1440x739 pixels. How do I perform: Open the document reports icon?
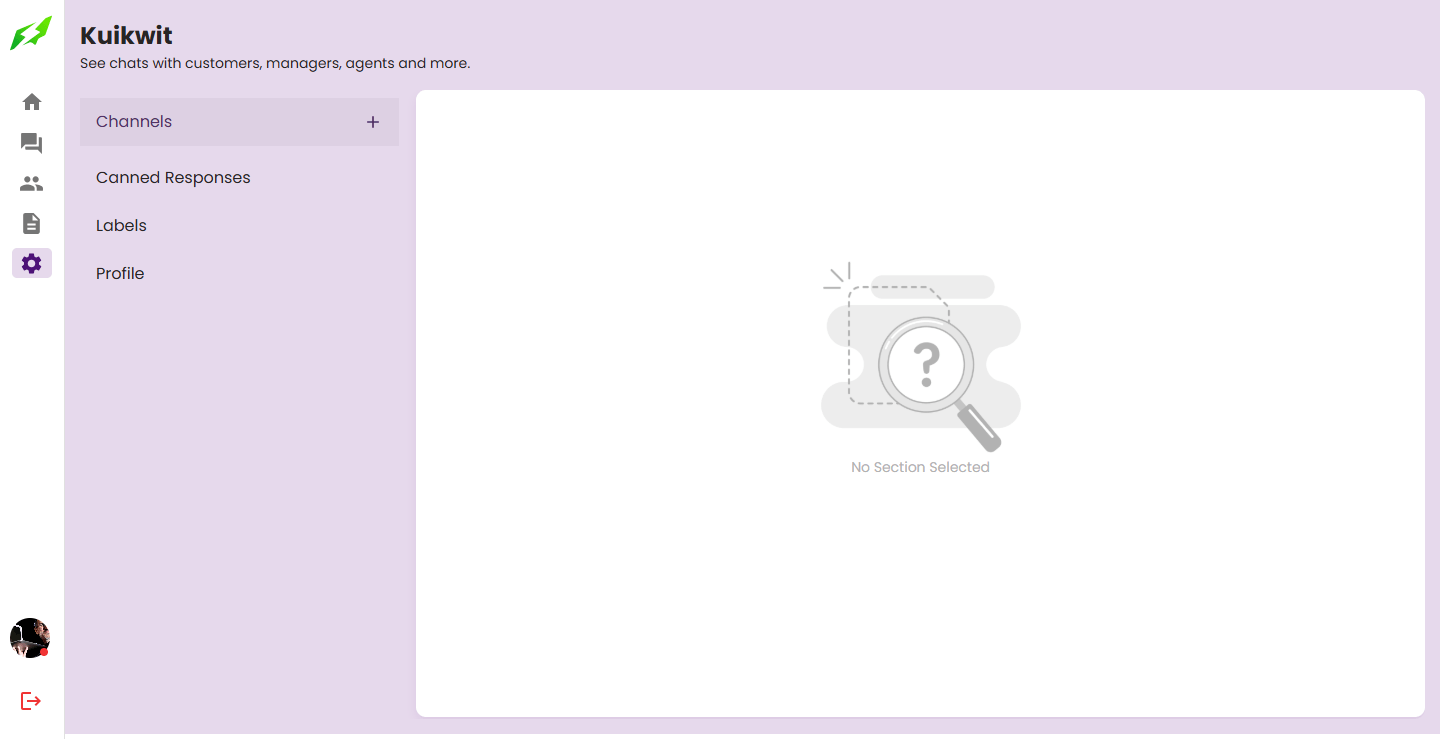tap(32, 223)
